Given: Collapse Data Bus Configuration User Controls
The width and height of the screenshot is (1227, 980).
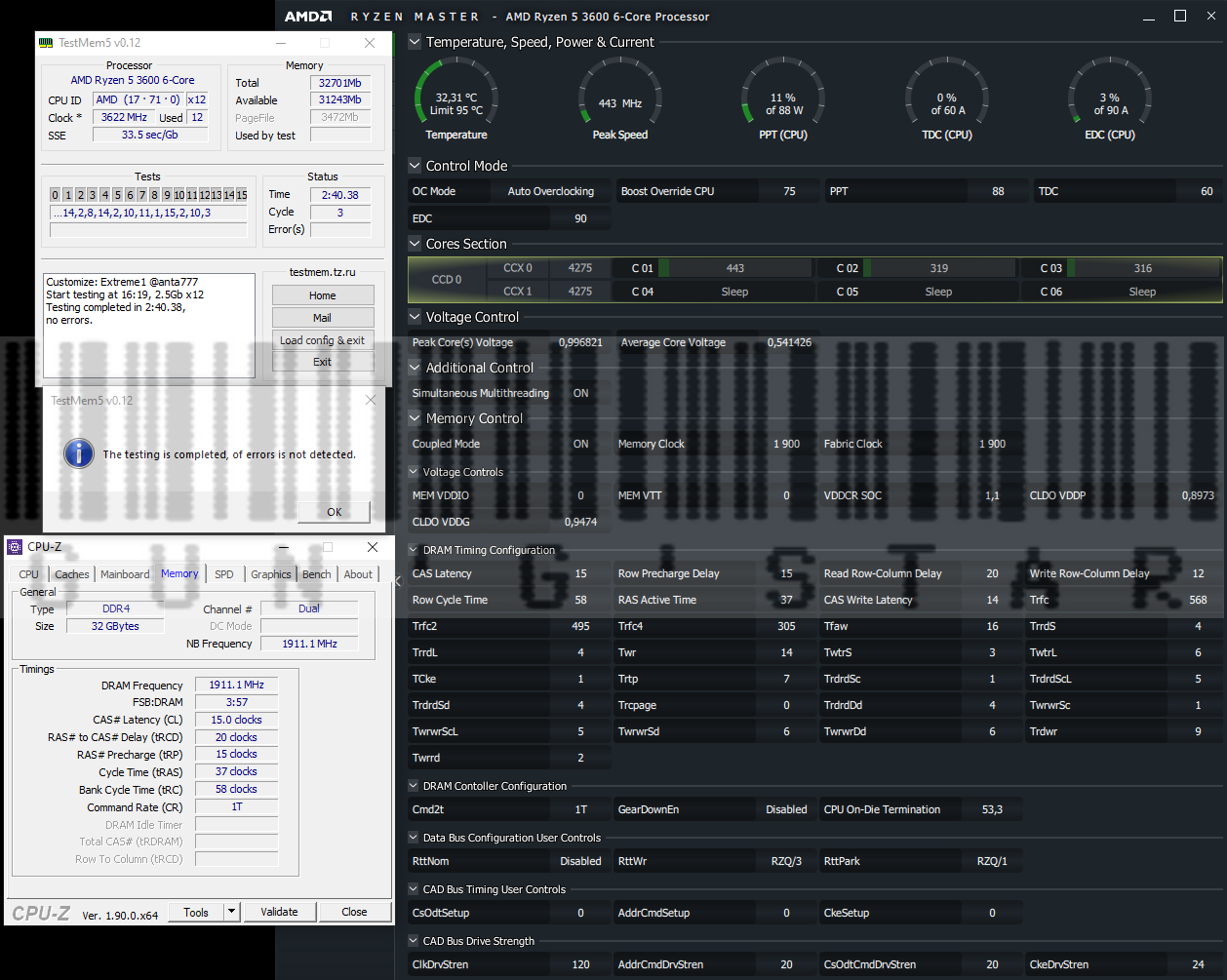Looking at the screenshot, I should (x=414, y=838).
